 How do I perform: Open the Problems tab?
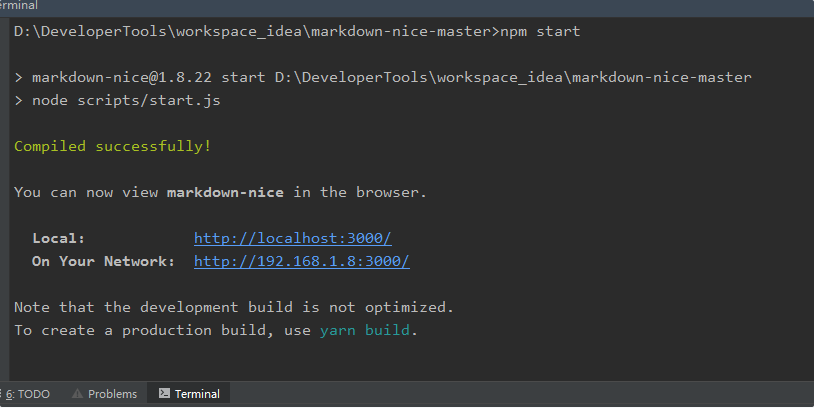coord(104,394)
